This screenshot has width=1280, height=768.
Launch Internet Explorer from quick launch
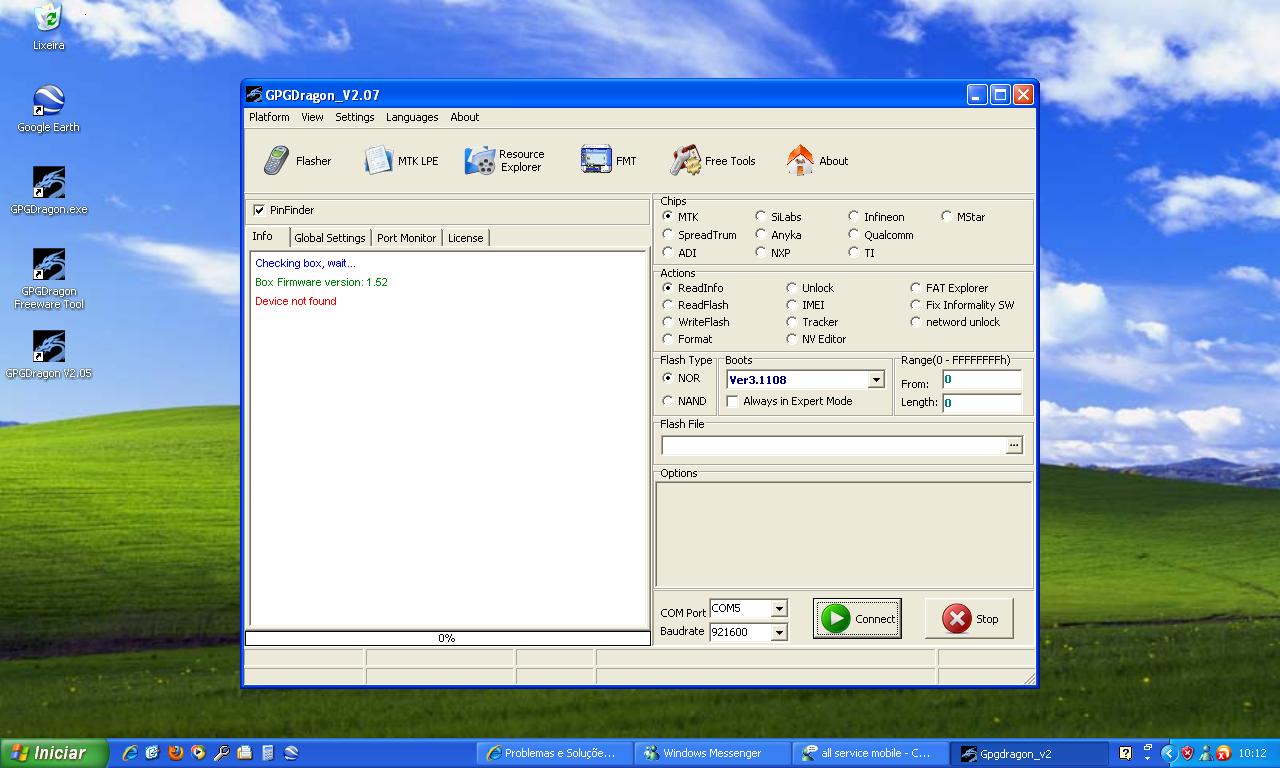tap(130, 753)
